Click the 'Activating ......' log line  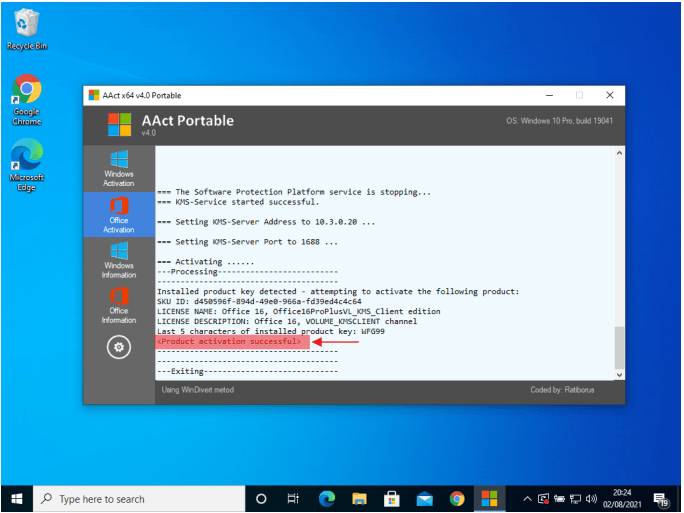205,262
